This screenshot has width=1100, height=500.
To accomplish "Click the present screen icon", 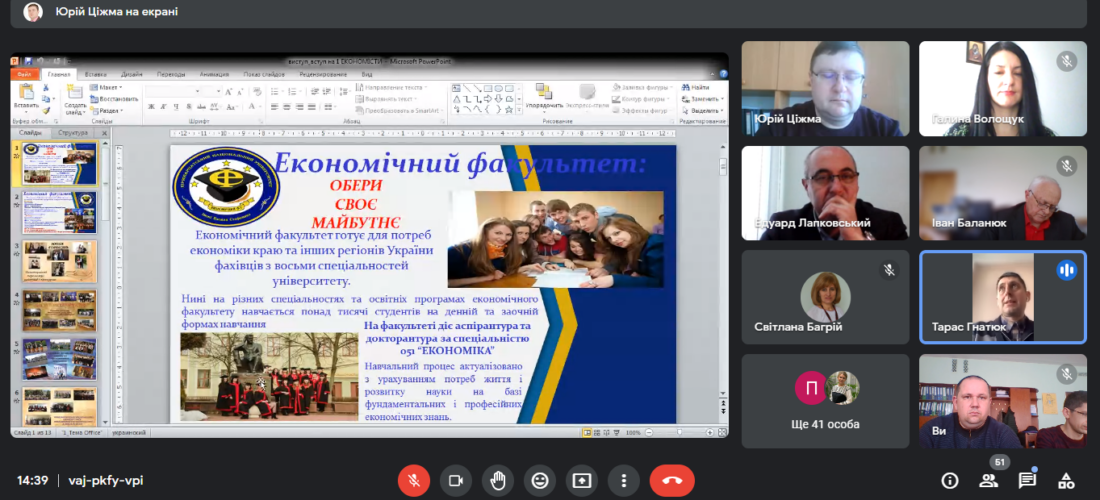I will pyautogui.click(x=582, y=480).
